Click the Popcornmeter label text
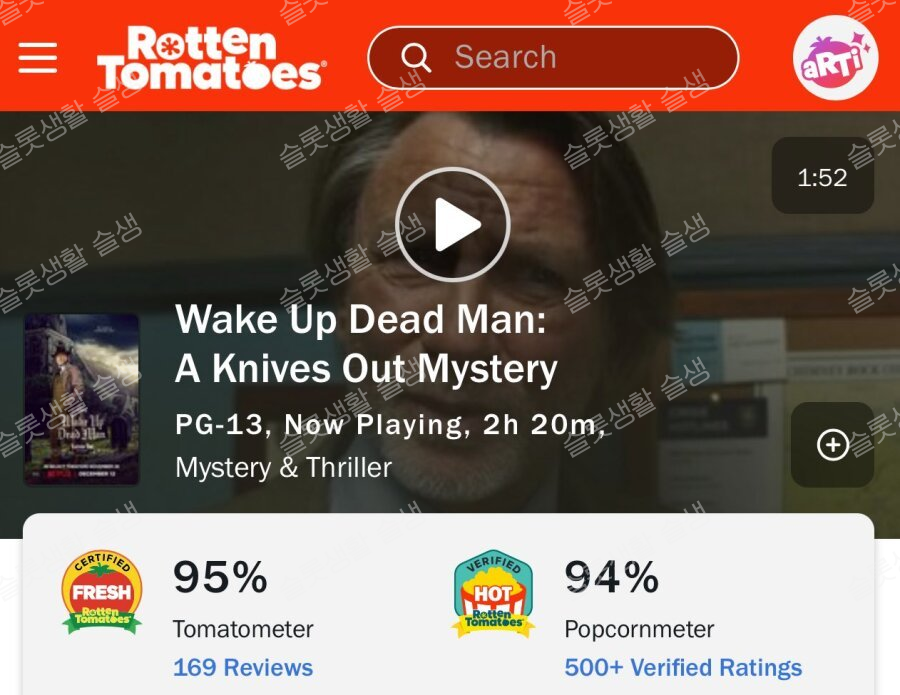 [639, 630]
